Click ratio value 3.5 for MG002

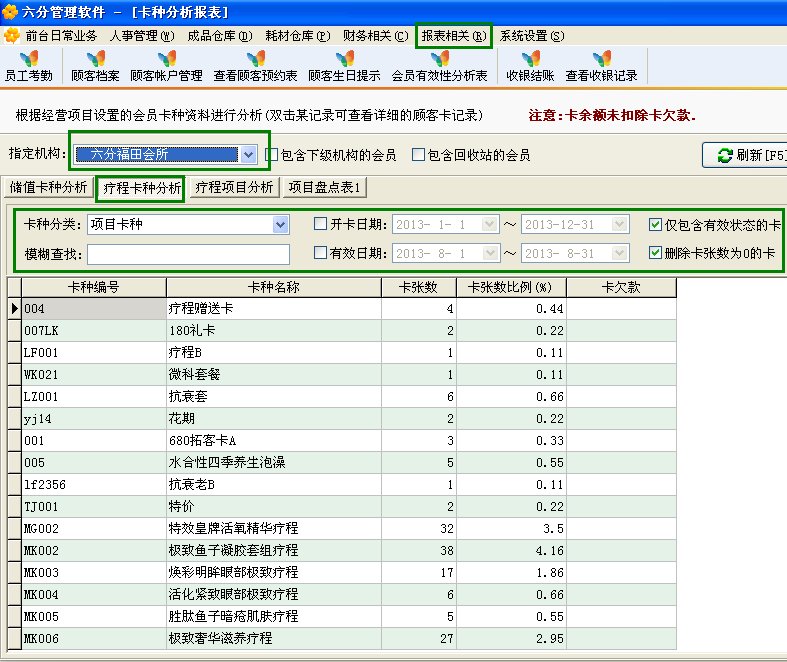[x=511, y=529]
